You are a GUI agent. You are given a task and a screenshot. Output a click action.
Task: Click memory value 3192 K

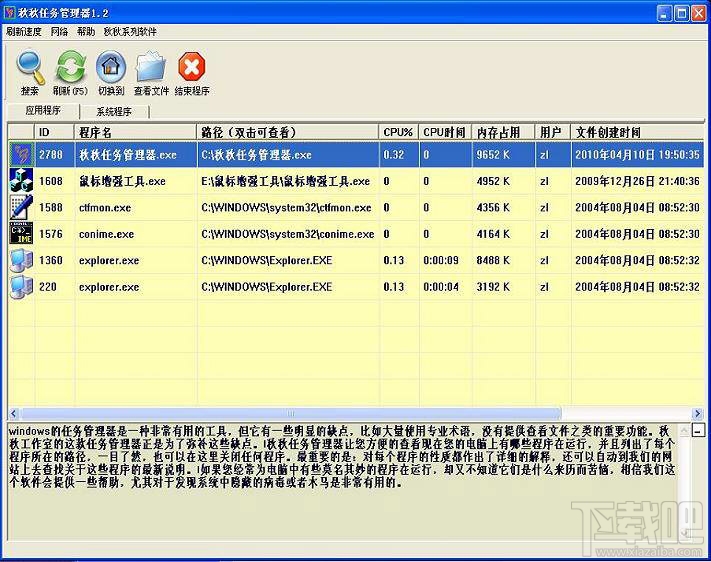[x=493, y=287]
